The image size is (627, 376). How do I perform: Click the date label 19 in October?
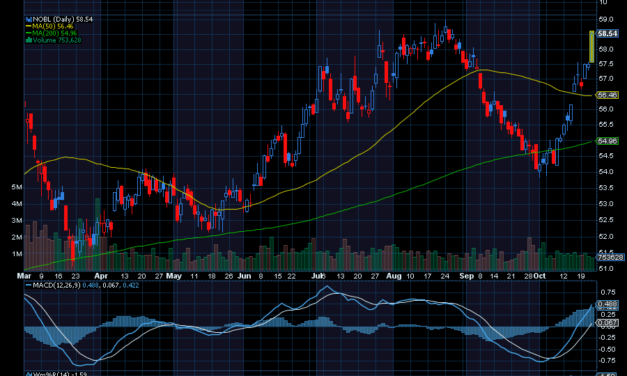(581, 276)
